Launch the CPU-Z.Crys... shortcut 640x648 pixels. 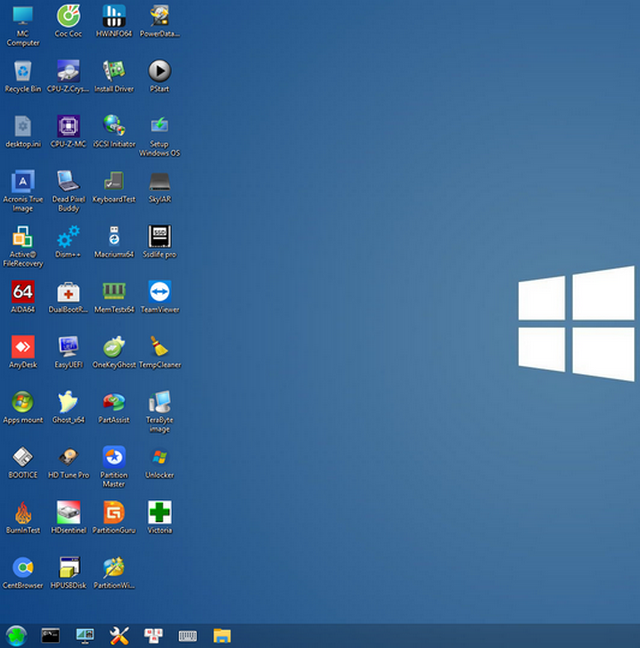click(68, 76)
